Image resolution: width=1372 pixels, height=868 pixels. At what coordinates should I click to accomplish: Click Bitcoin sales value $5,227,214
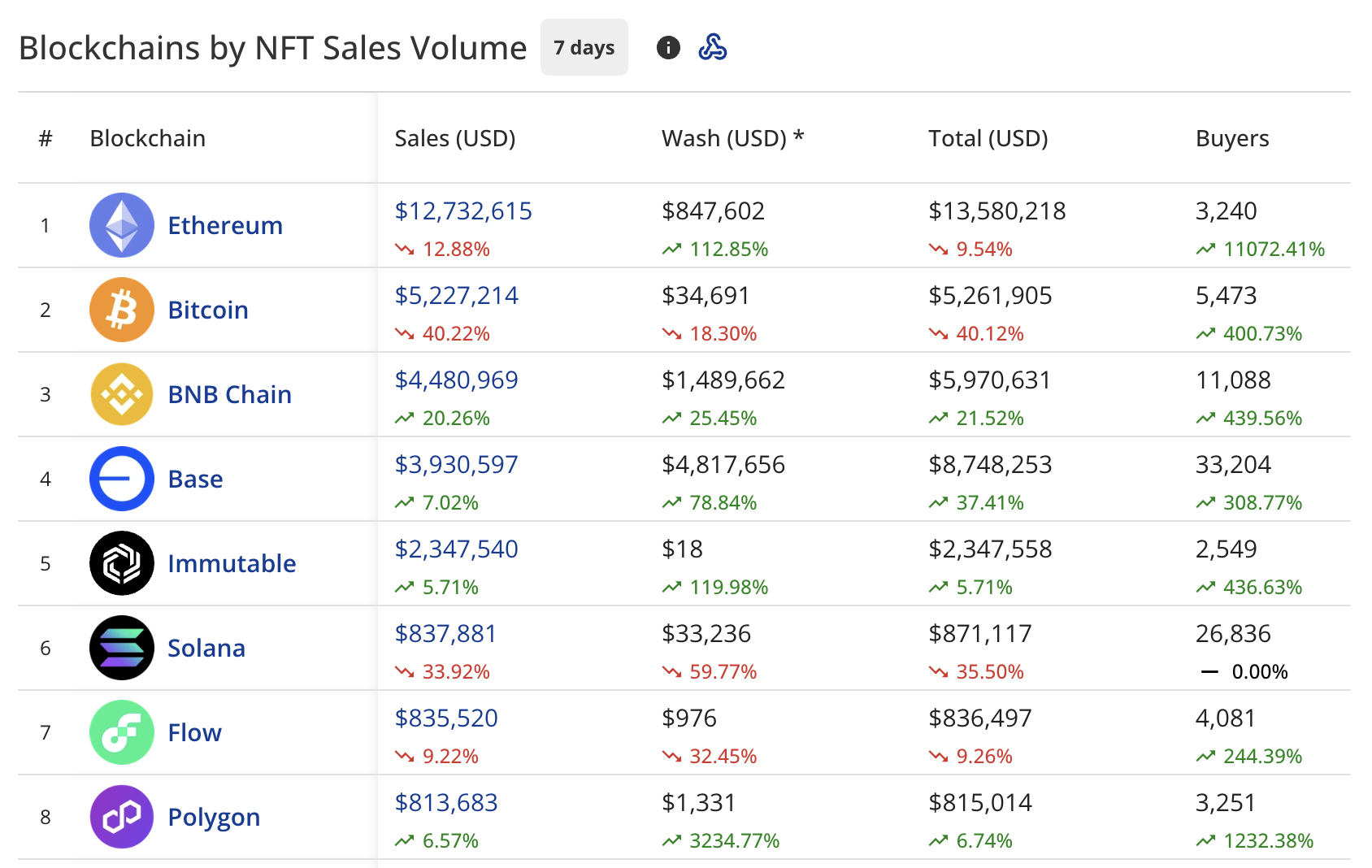point(457,296)
